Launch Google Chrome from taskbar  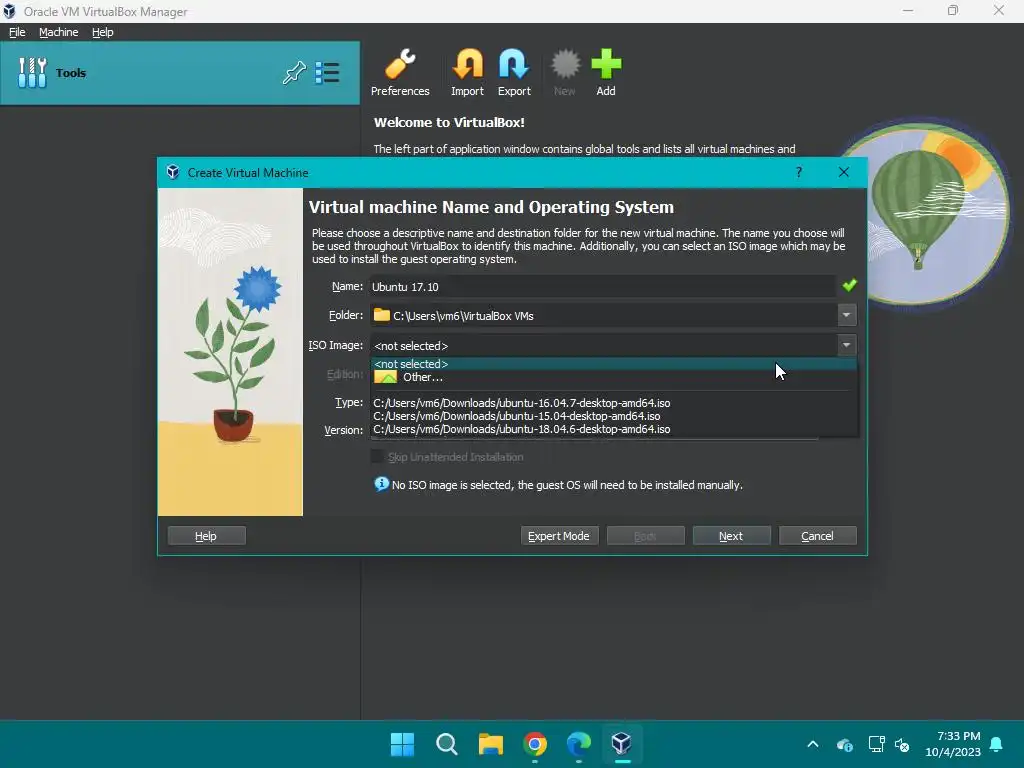click(x=535, y=744)
